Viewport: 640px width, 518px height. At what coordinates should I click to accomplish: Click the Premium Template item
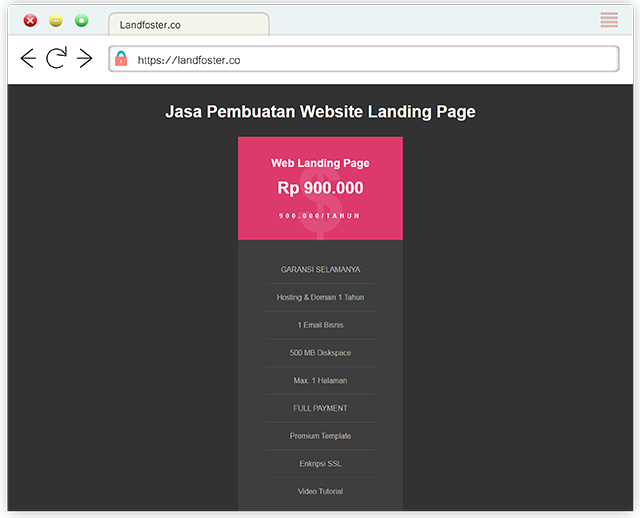pos(320,436)
